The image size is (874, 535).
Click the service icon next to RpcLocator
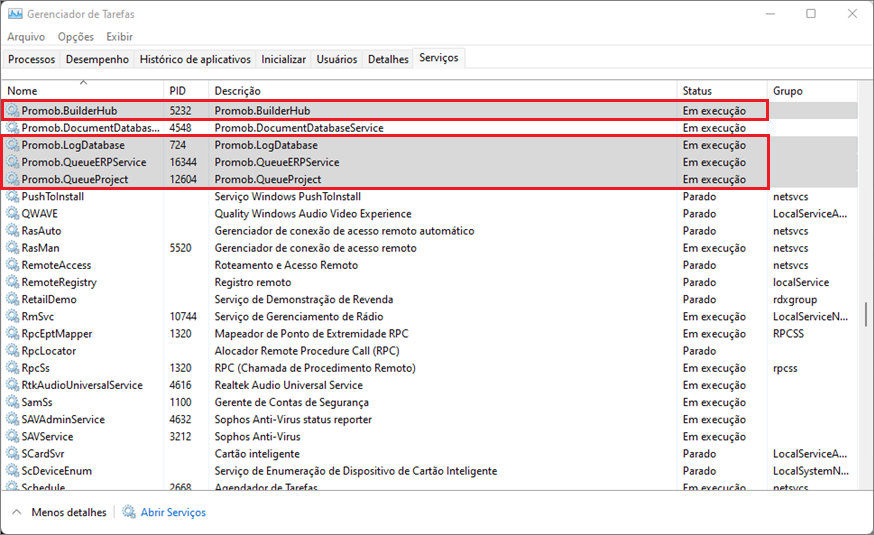click(12, 351)
